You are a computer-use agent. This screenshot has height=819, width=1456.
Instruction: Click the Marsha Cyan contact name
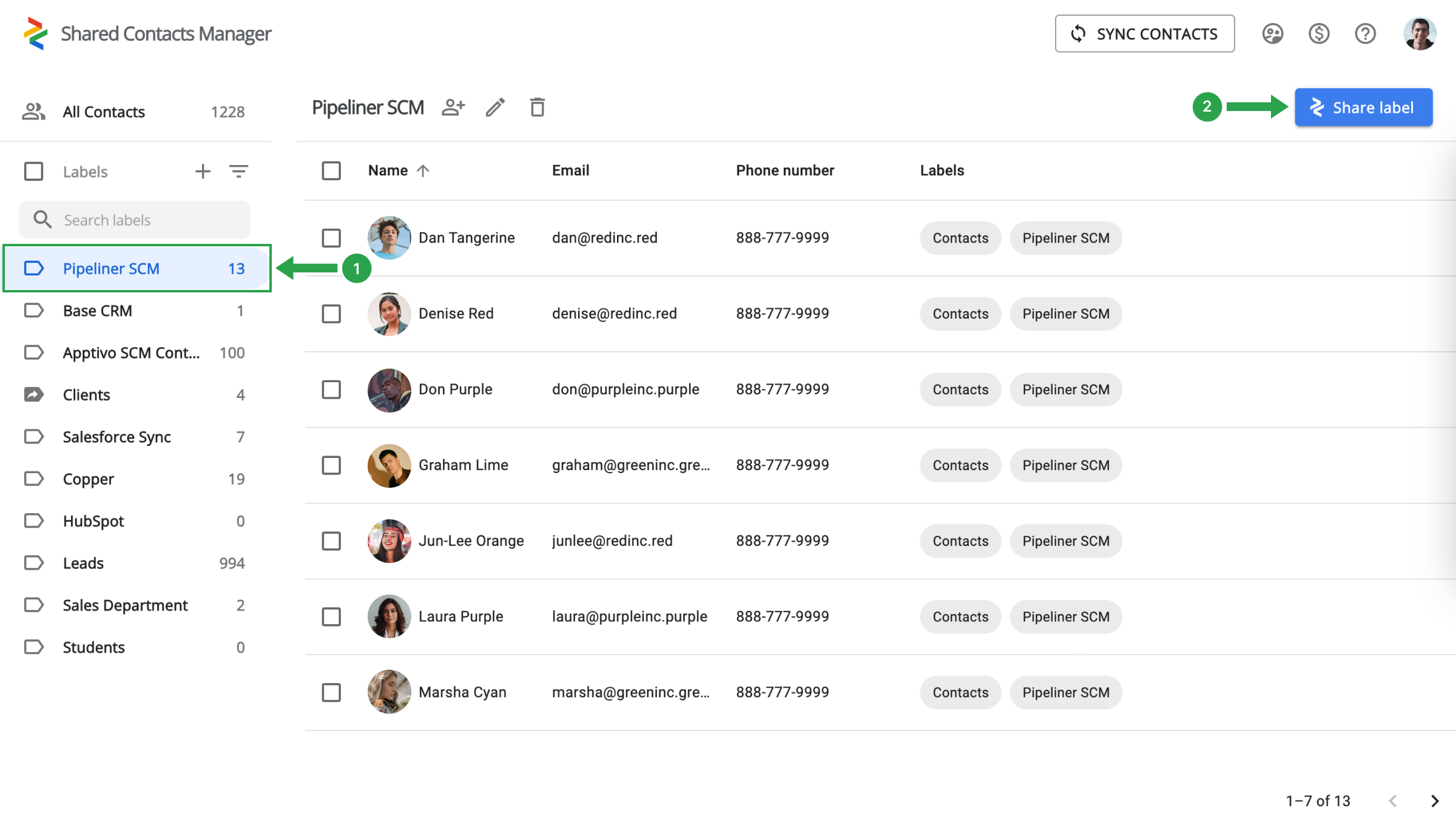coord(462,692)
